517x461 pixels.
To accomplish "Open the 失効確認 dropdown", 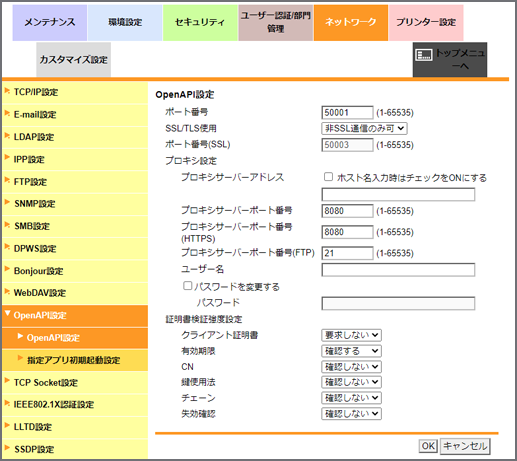I will pos(351,414).
